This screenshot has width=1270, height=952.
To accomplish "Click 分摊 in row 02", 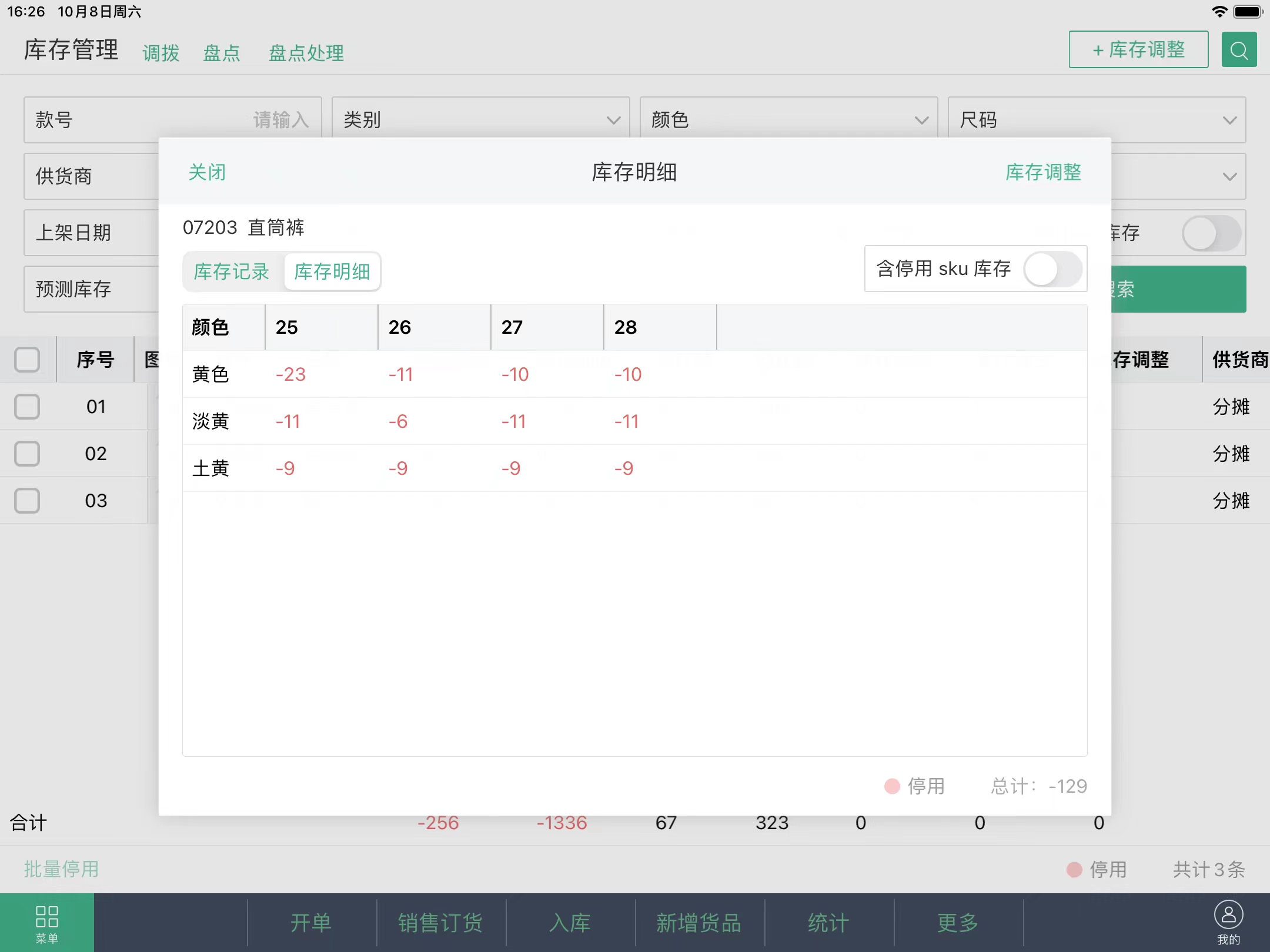I will [x=1231, y=454].
